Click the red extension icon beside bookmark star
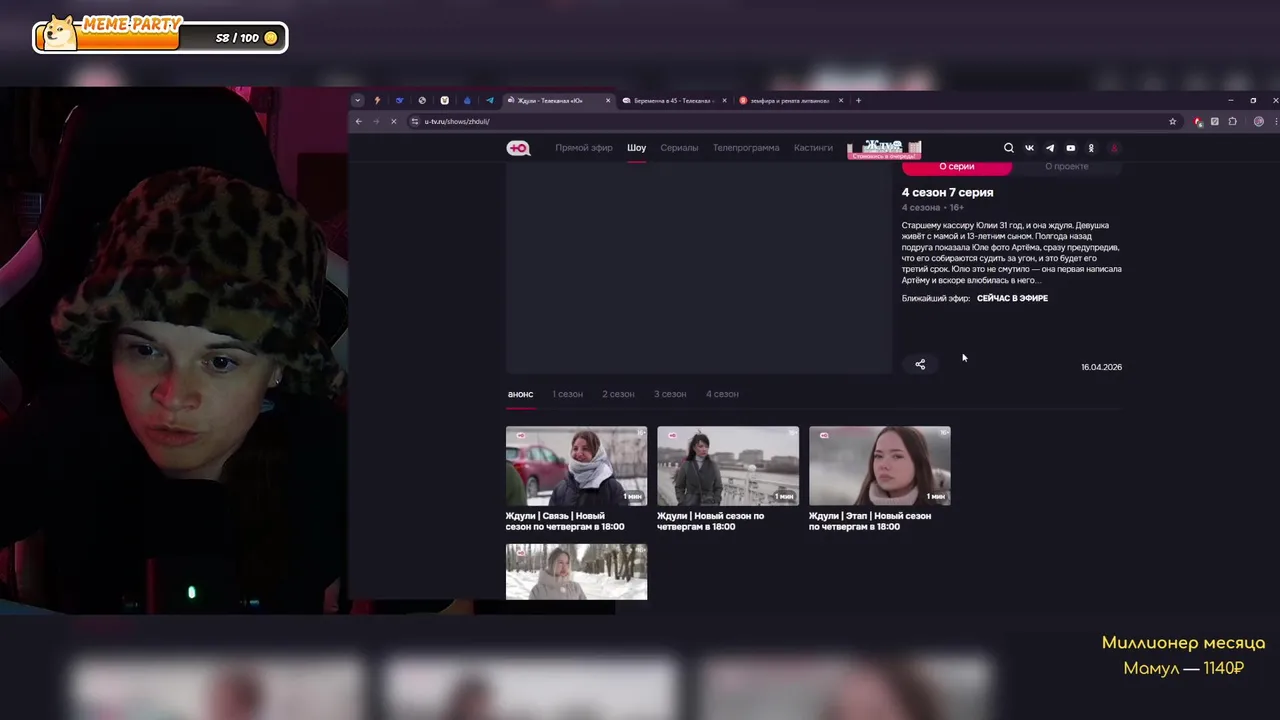The width and height of the screenshot is (1280, 720). pyautogui.click(x=1198, y=122)
